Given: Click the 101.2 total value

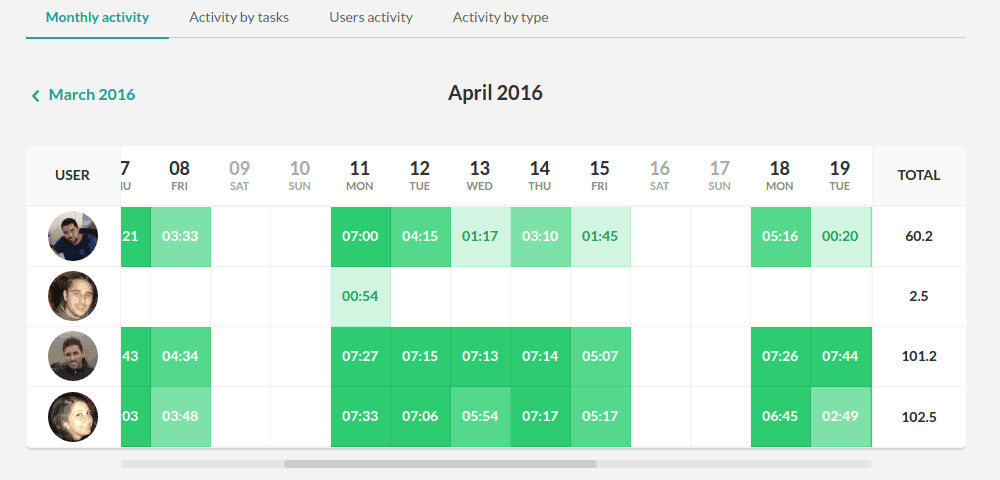Looking at the screenshot, I should [x=918, y=357].
